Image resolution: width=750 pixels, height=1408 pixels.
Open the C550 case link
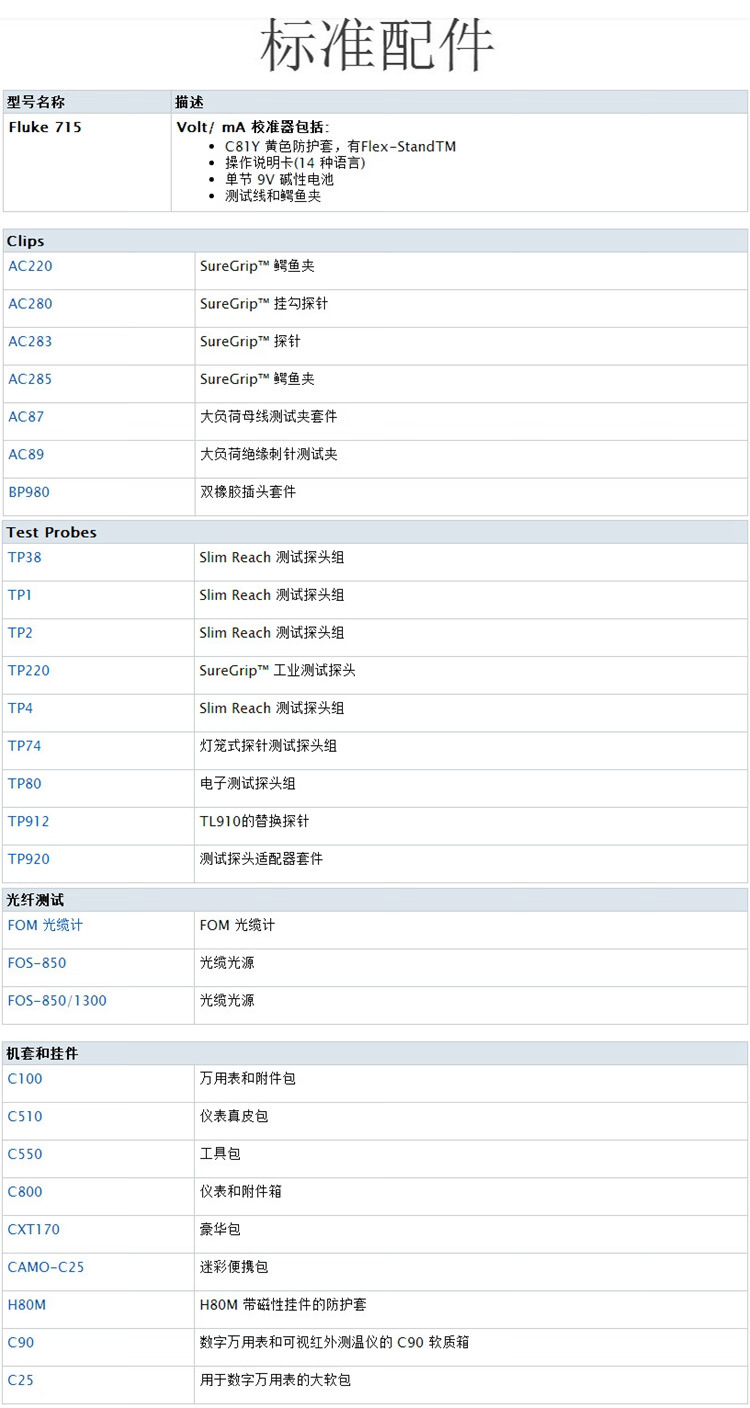(x=25, y=1154)
